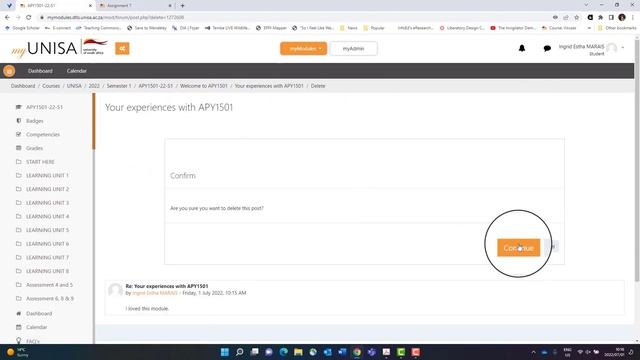Open LEARNING UNIT 5 in the sidebar
Screen dimensions: 640x360
[x=47, y=230]
